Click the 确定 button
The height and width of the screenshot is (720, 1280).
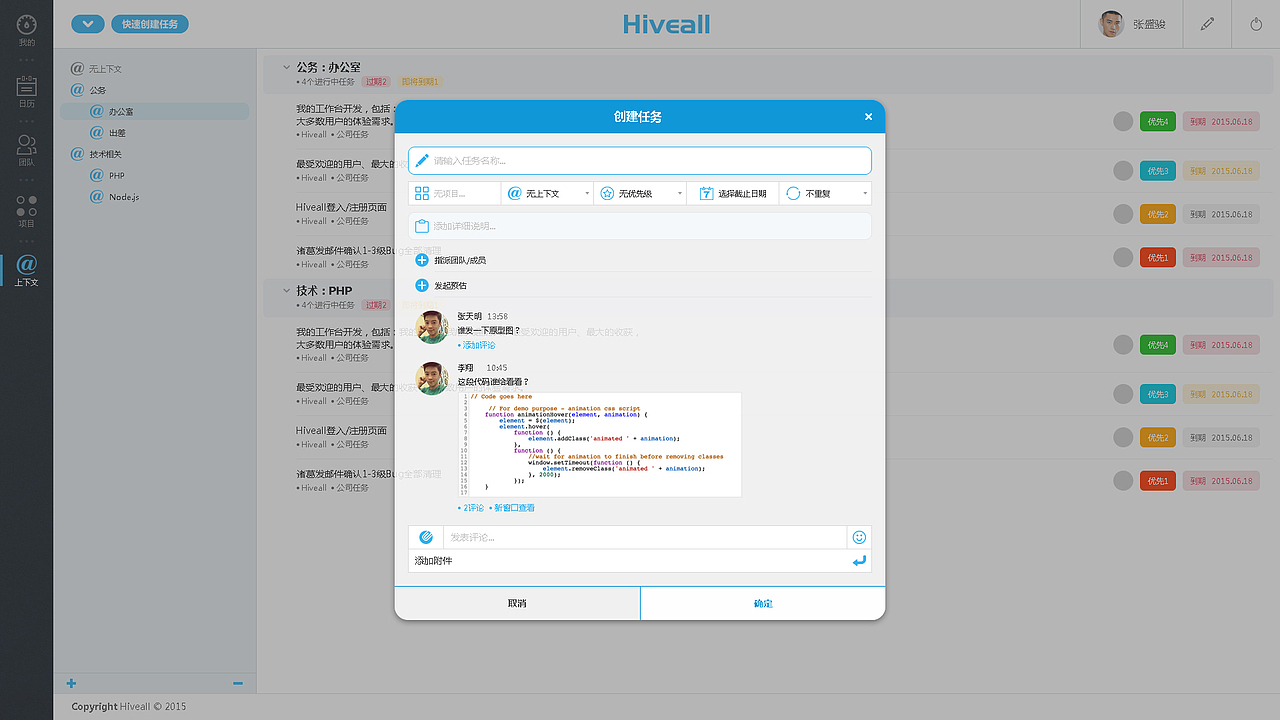tap(763, 603)
